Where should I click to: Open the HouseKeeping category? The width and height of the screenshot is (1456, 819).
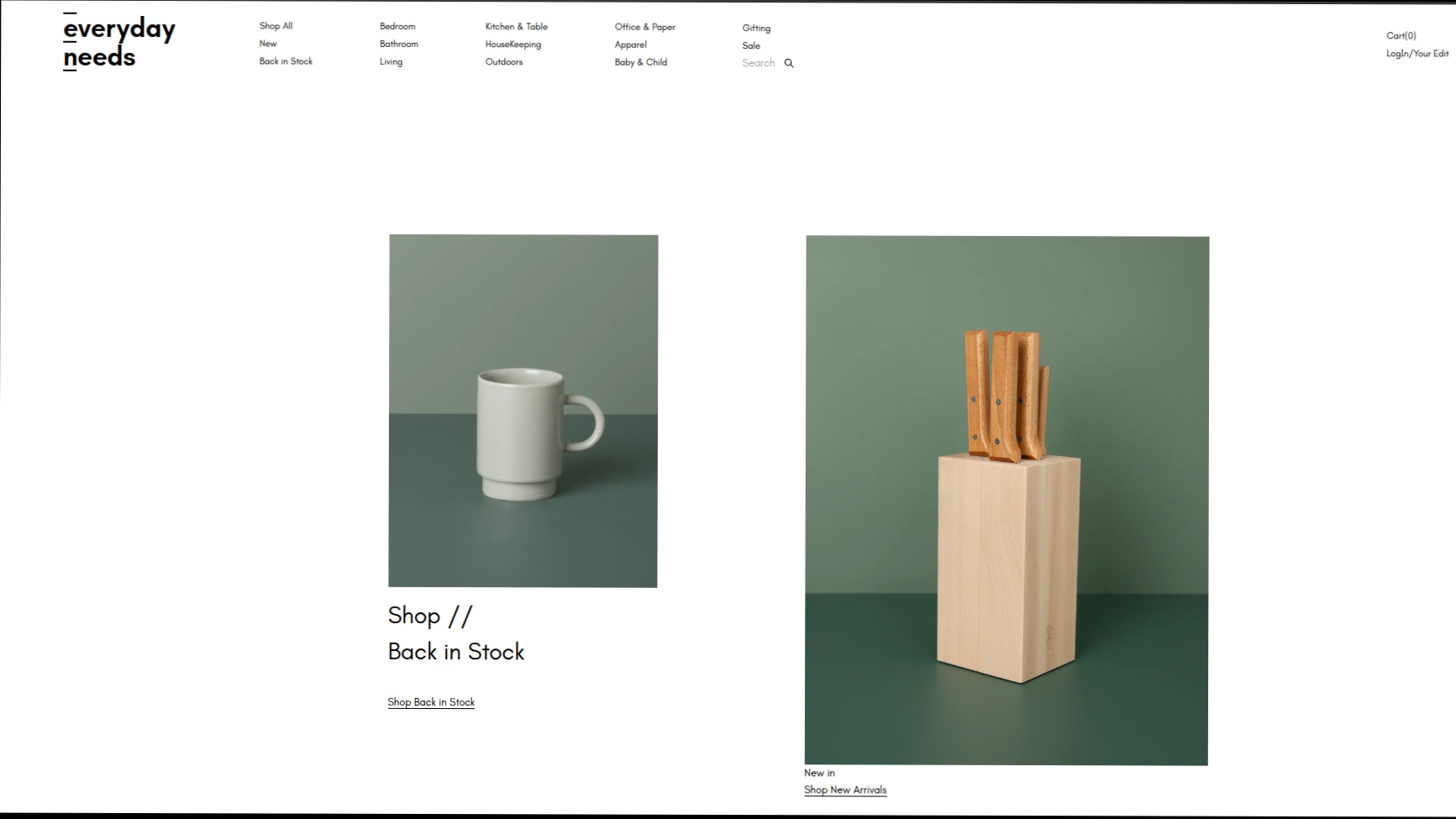point(512,45)
